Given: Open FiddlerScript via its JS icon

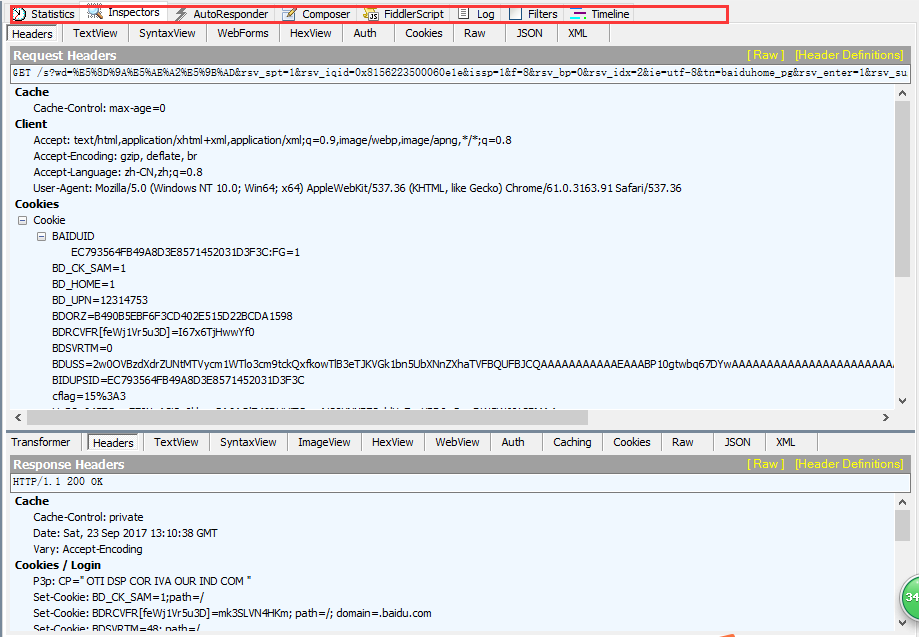Looking at the screenshot, I should (371, 14).
